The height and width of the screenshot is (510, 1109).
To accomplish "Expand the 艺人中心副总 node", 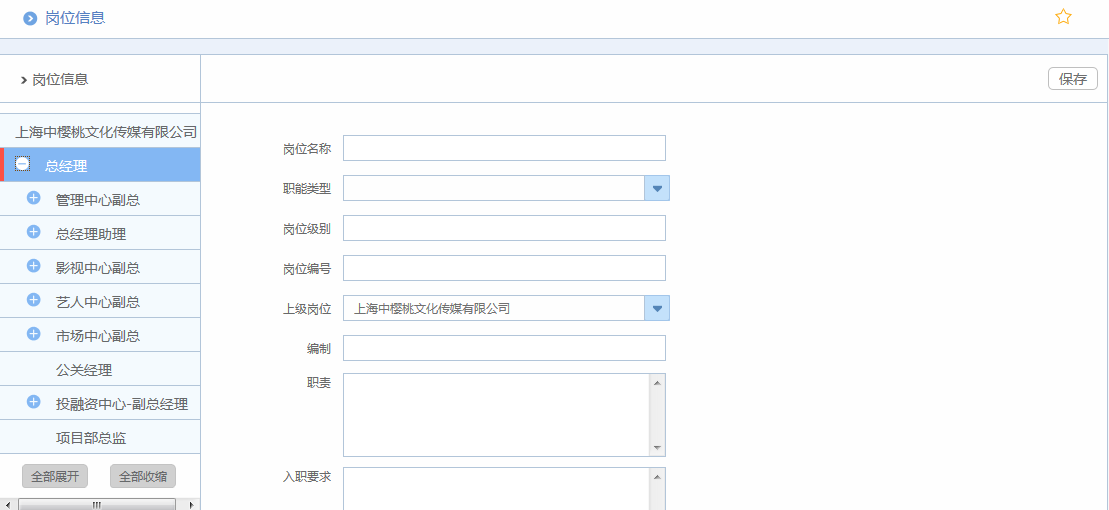I will 33,299.
